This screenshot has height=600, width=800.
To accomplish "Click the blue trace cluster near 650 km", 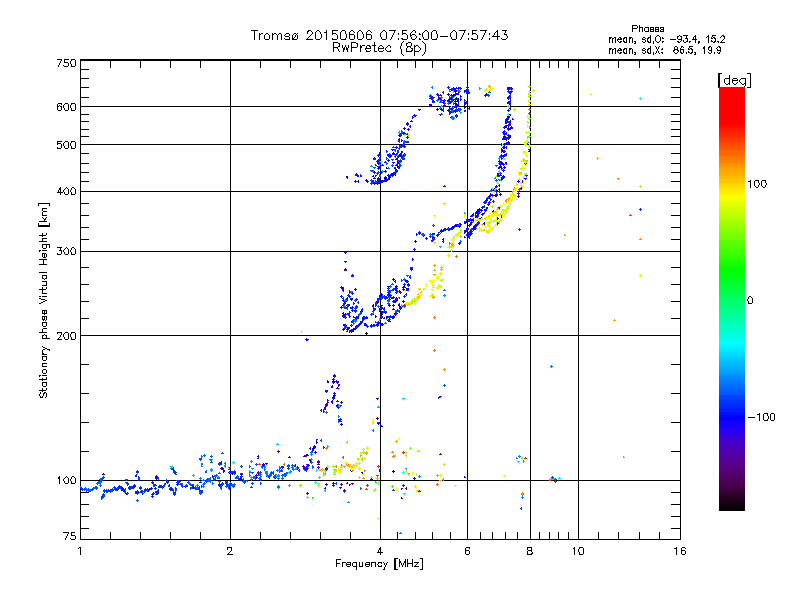I will [450, 101].
